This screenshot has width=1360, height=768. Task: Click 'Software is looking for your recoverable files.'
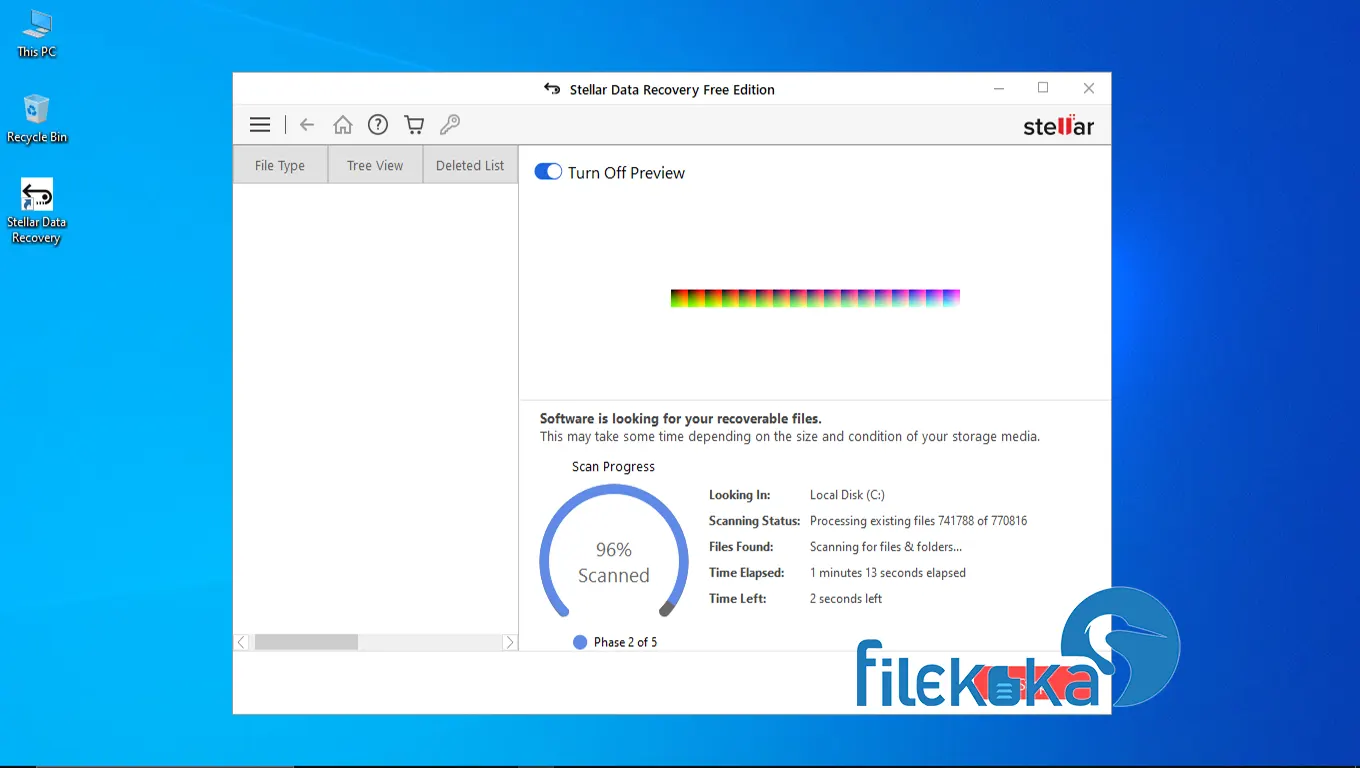pyautogui.click(x=681, y=419)
